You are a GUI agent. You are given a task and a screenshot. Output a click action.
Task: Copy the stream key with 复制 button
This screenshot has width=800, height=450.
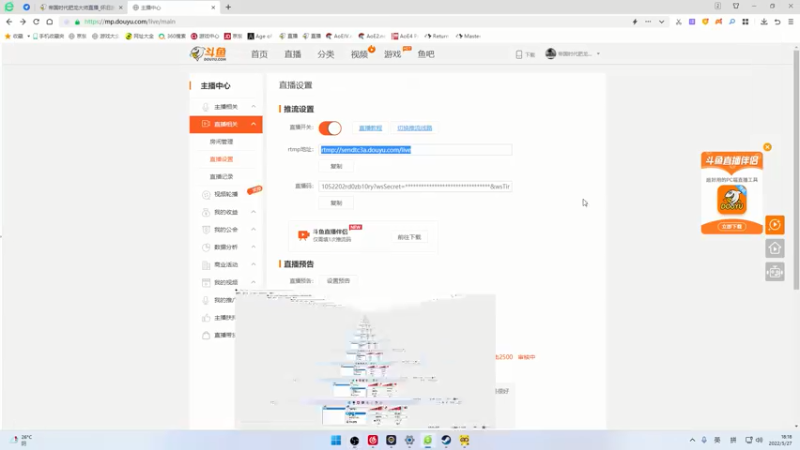tap(336, 203)
